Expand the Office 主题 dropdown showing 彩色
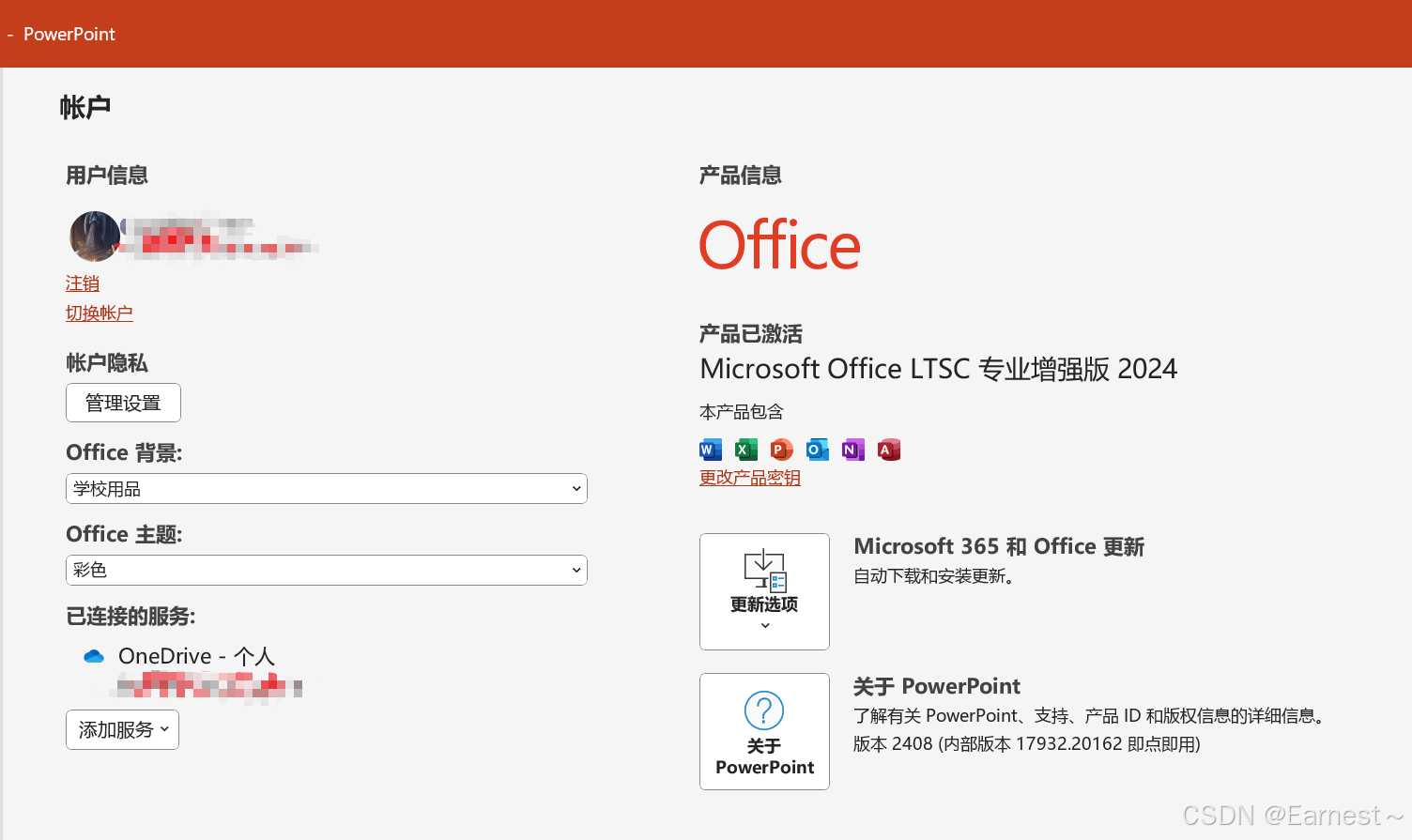This screenshot has width=1412, height=840. pyautogui.click(x=326, y=570)
